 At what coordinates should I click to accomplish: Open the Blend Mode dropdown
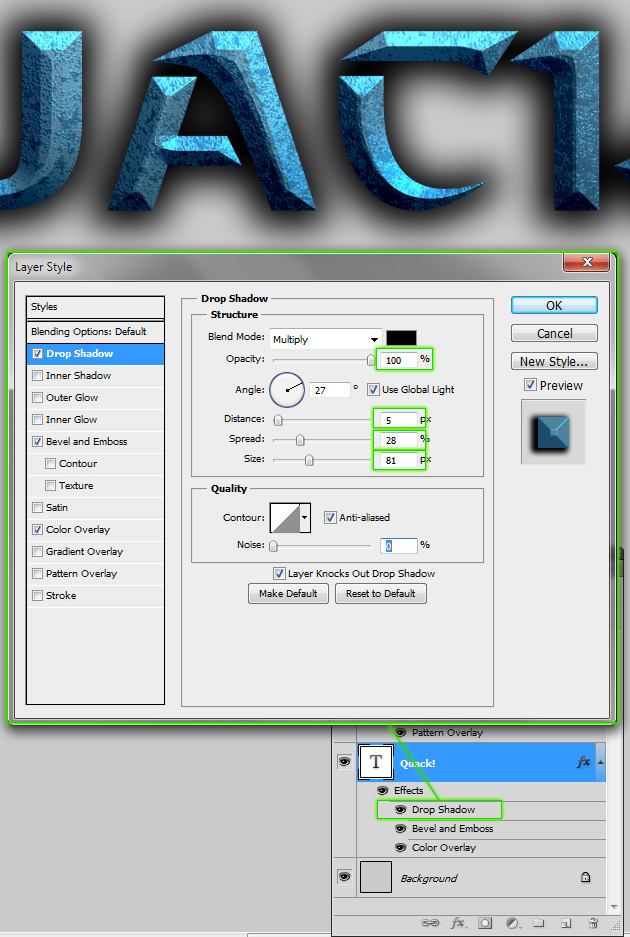[375, 339]
